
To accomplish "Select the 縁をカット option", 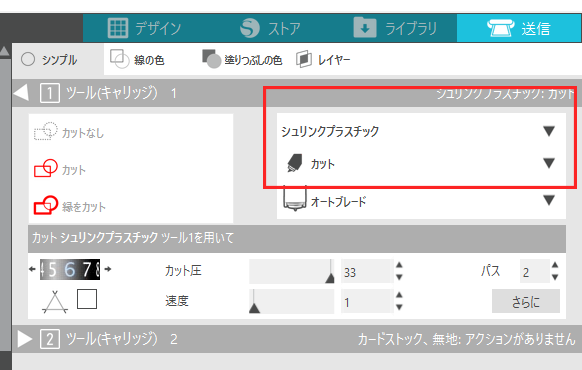I will [x=70, y=206].
